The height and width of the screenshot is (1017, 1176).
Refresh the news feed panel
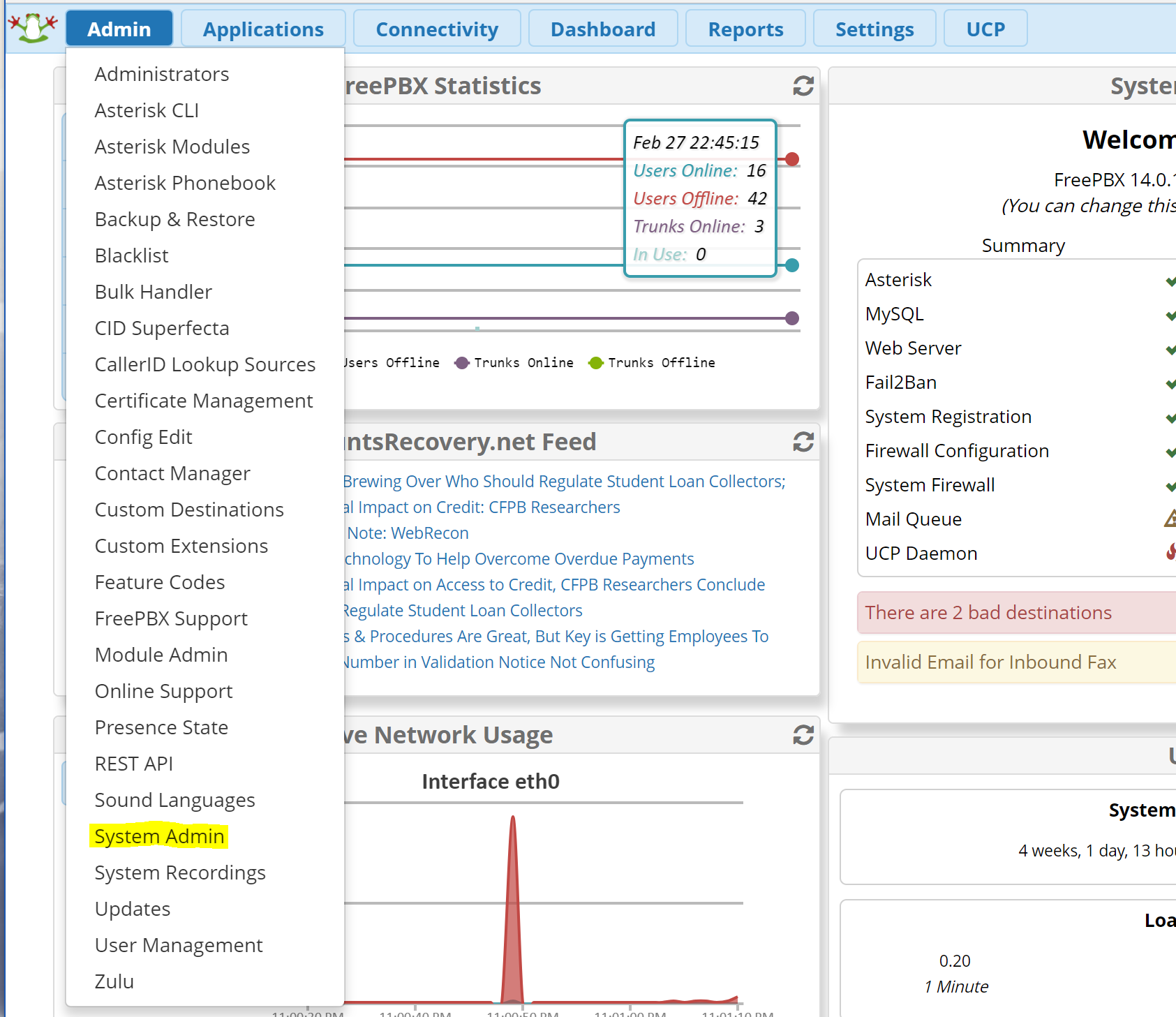coord(803,442)
